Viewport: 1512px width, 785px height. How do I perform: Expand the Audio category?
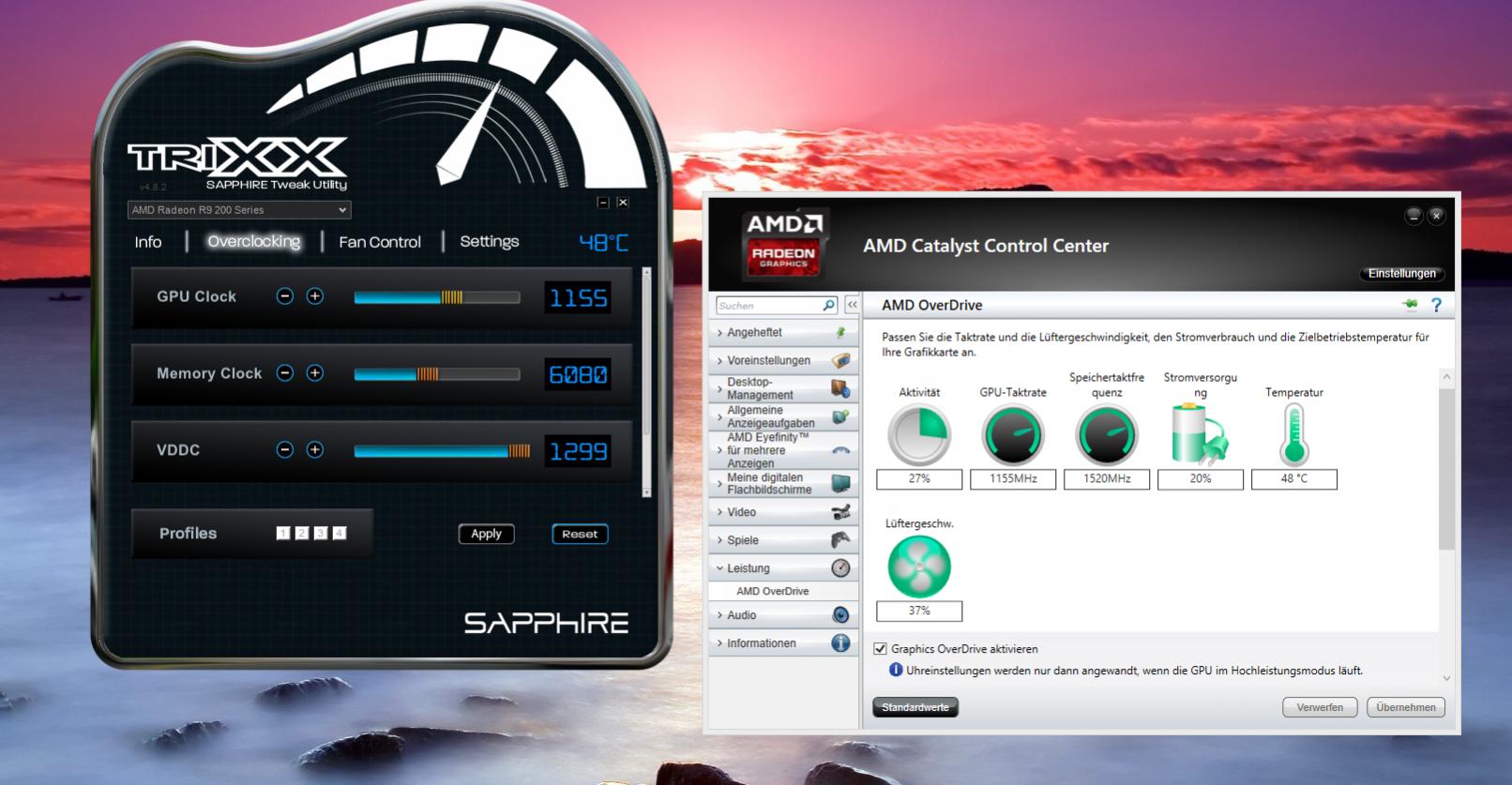pyautogui.click(x=783, y=615)
